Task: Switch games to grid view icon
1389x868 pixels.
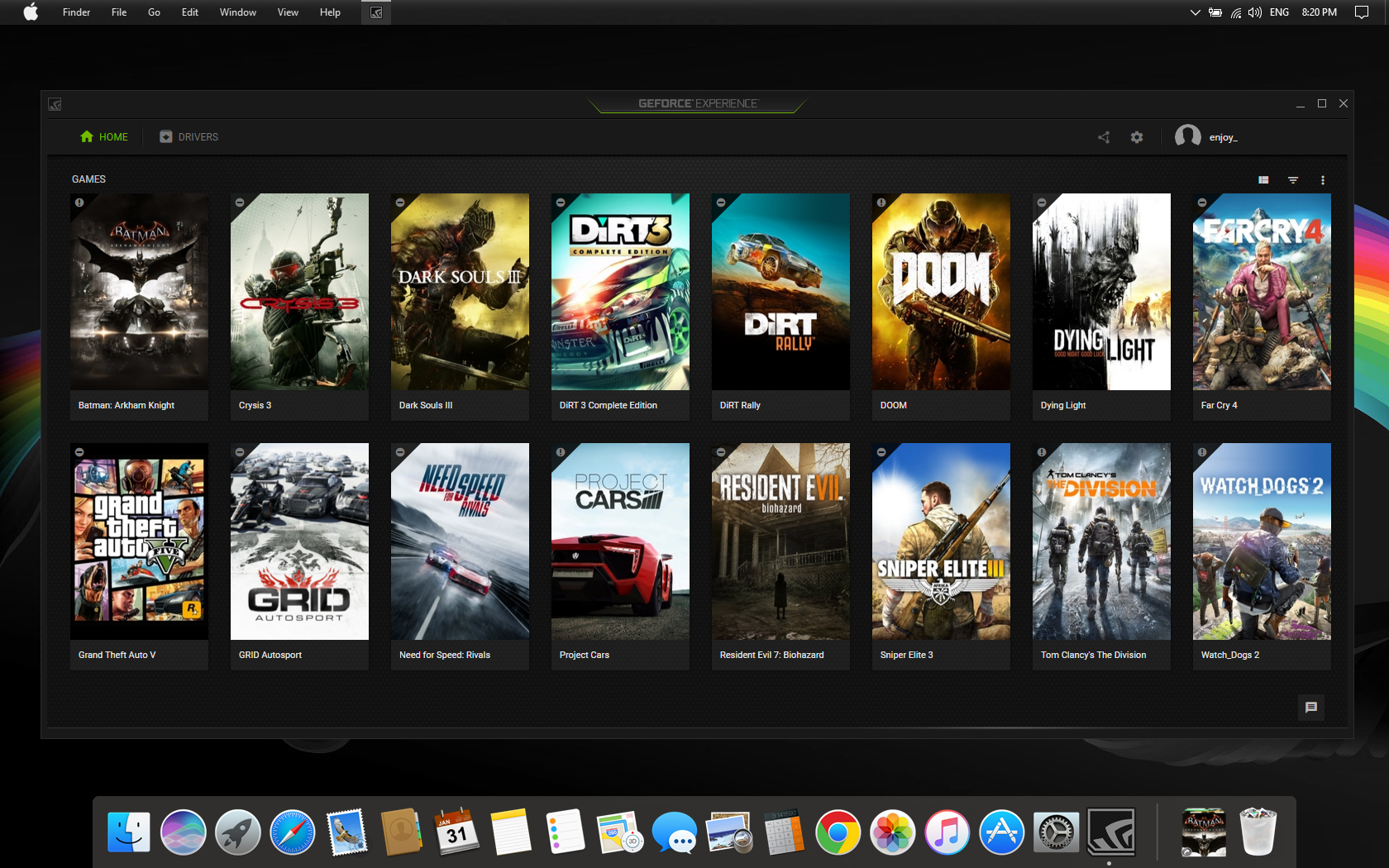Action: pyautogui.click(x=1263, y=179)
